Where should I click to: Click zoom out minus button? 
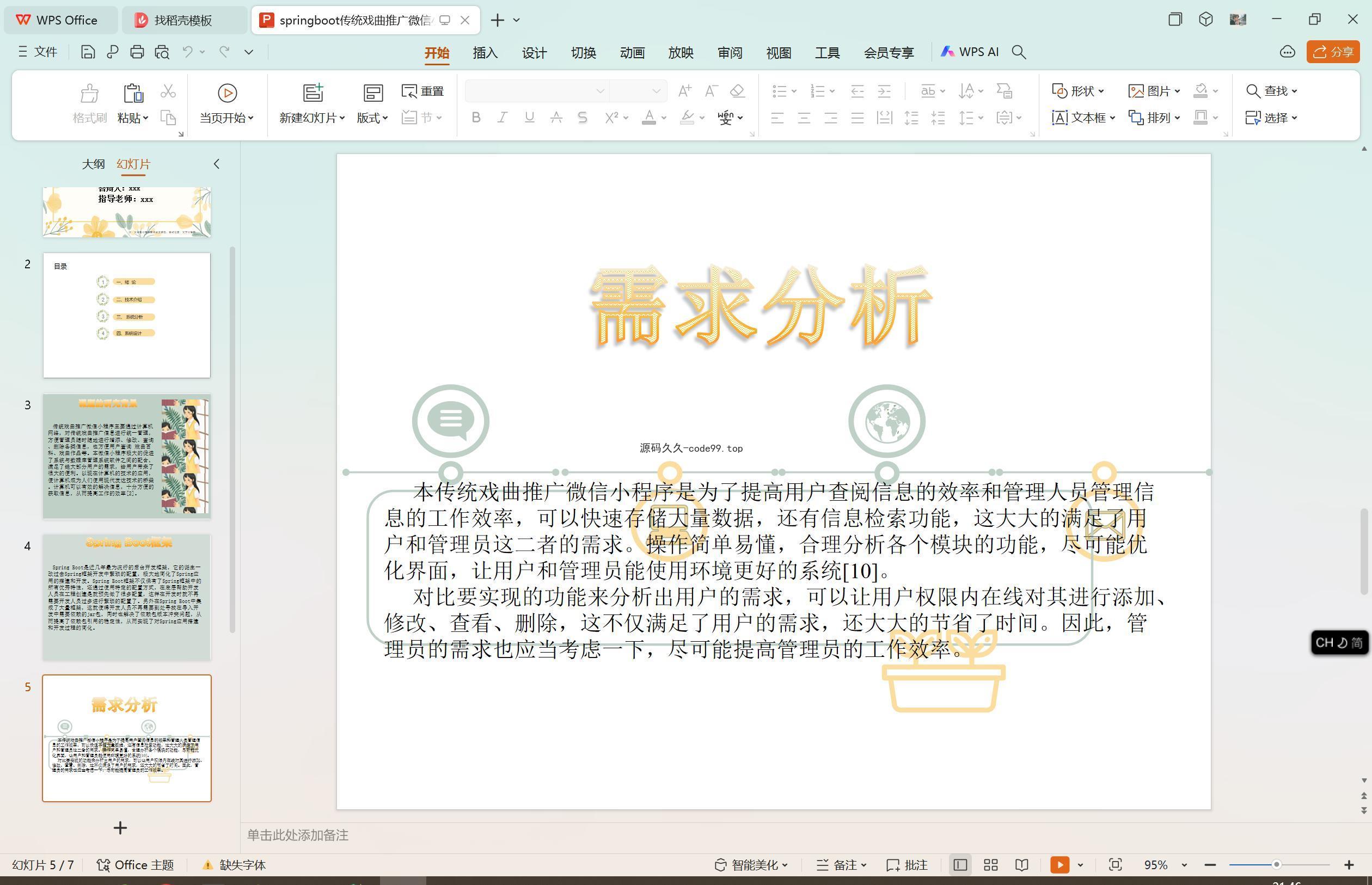1210,865
